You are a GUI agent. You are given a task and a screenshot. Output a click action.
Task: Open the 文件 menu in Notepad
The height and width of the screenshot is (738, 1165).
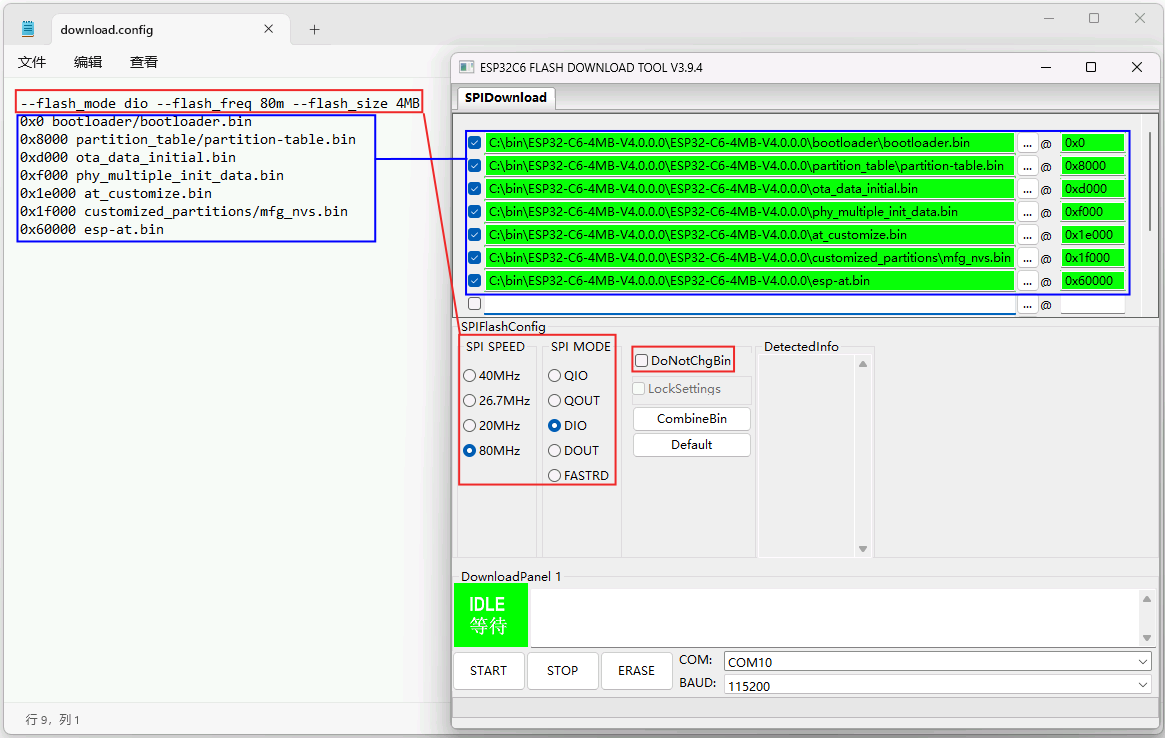click(32, 62)
